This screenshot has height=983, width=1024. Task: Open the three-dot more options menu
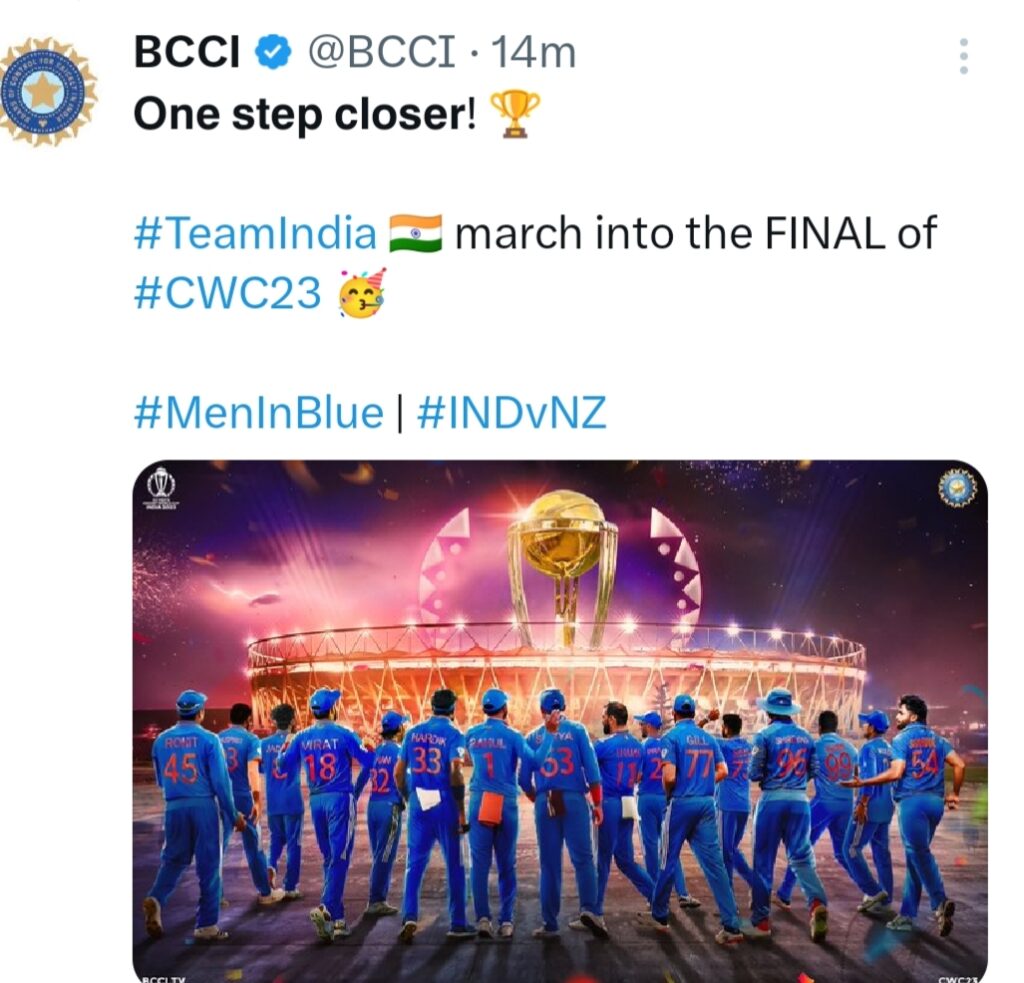(963, 57)
